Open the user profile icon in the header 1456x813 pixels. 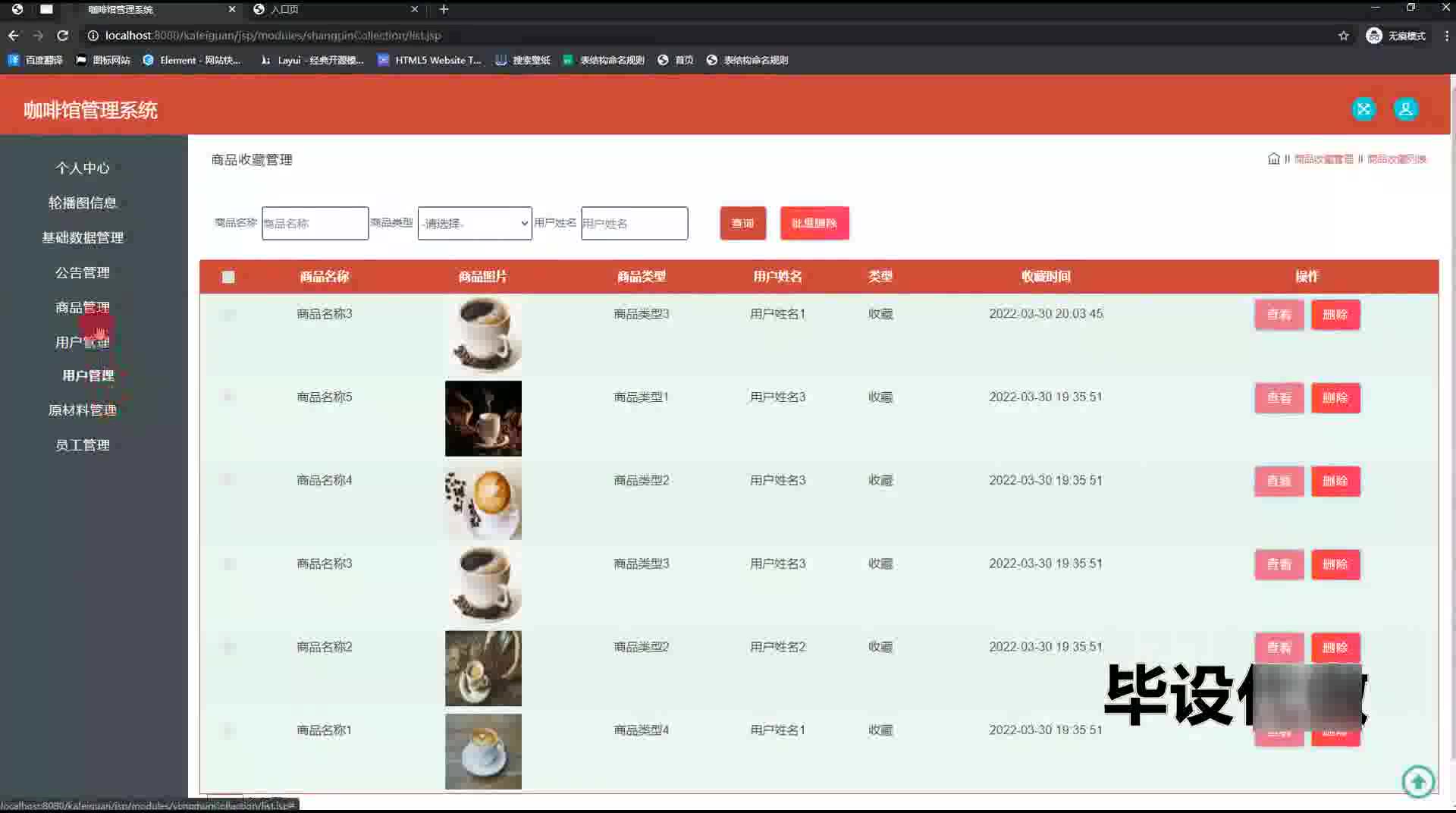pos(1406,109)
